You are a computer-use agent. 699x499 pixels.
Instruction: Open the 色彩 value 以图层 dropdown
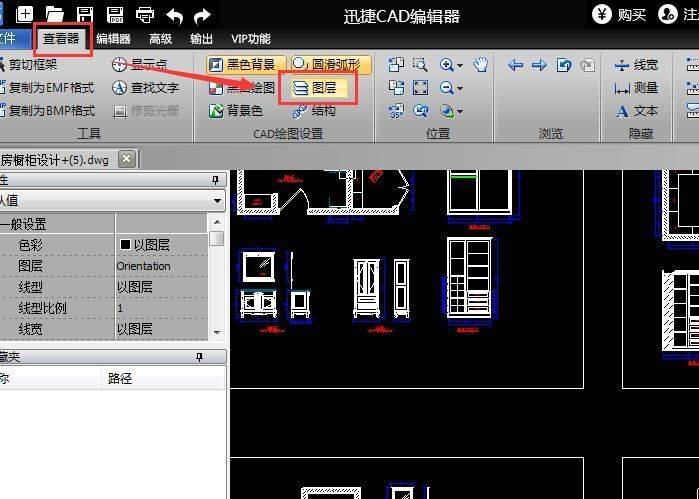161,245
